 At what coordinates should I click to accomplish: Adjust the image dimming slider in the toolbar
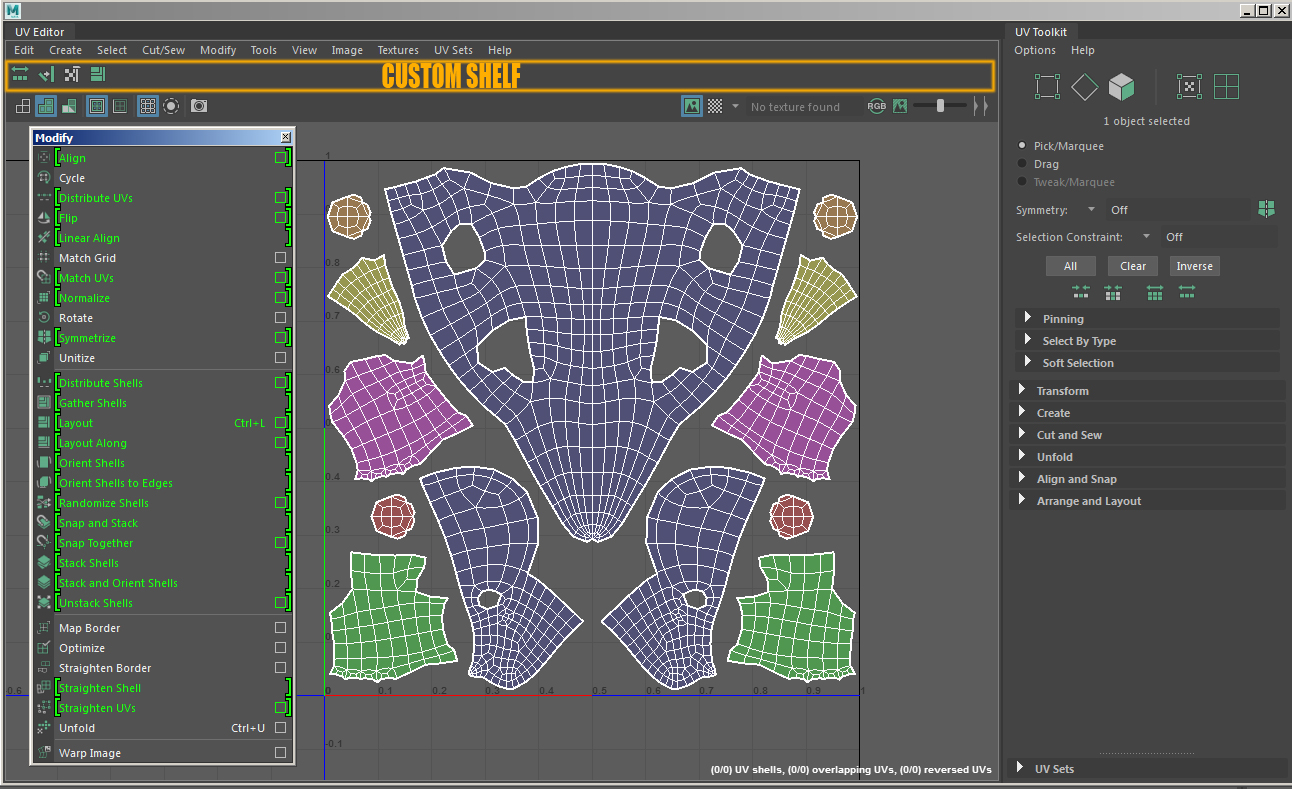pyautogui.click(x=938, y=105)
